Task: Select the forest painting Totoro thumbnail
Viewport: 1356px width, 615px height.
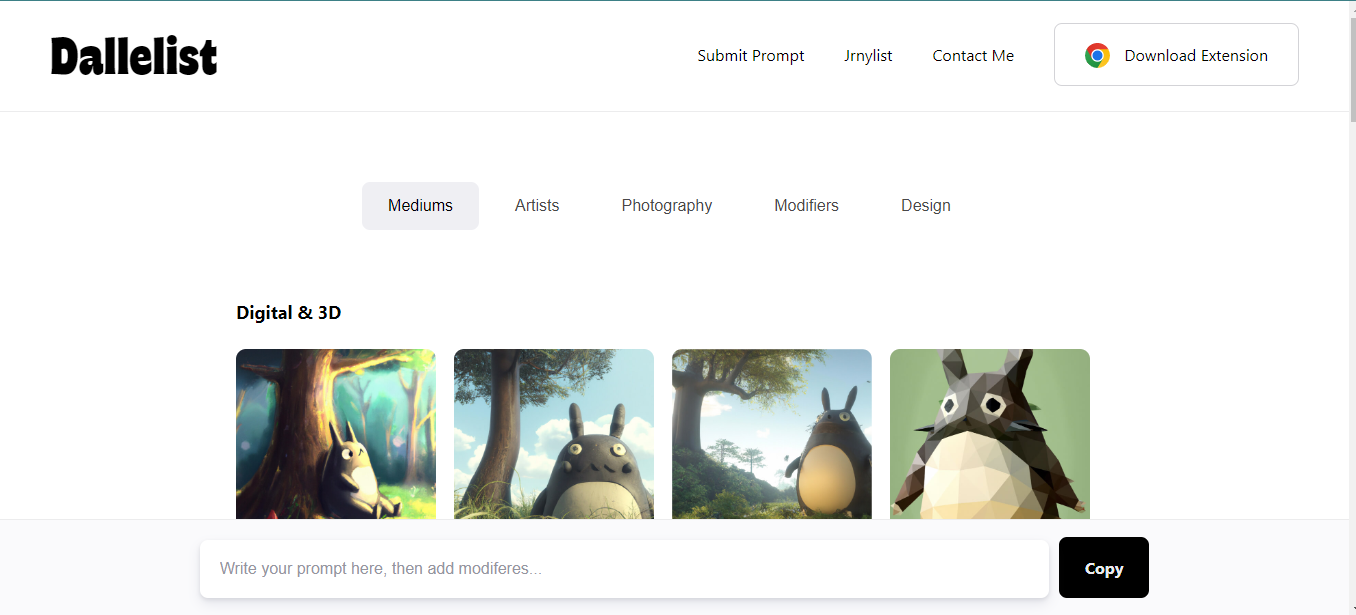Action: [x=336, y=434]
